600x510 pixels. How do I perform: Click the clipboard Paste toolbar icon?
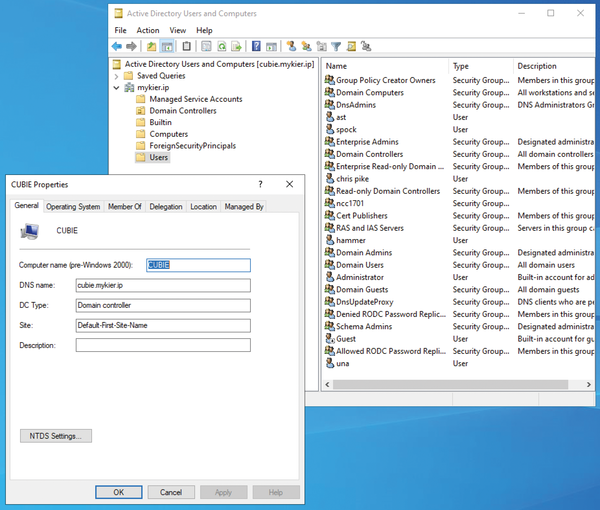pos(186,47)
